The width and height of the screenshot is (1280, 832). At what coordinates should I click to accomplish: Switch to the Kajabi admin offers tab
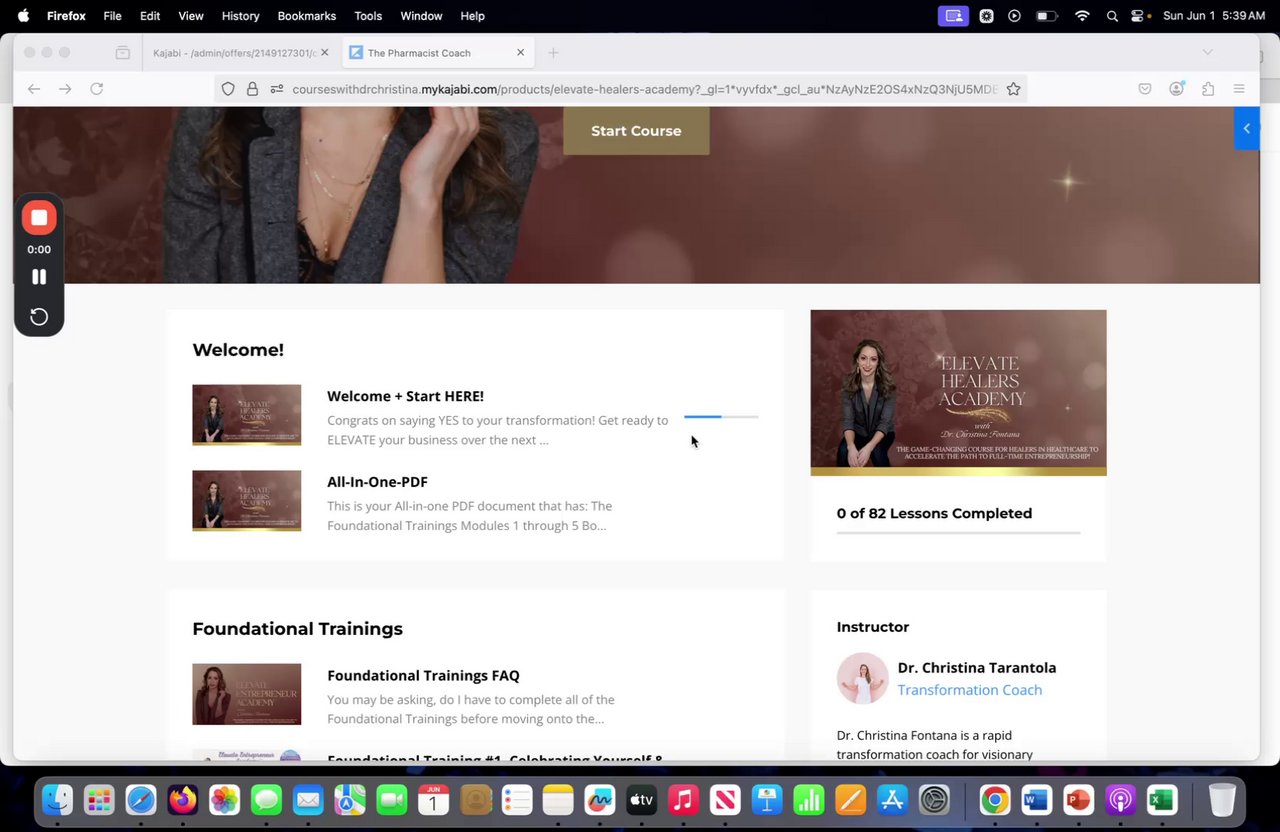[x=234, y=53]
